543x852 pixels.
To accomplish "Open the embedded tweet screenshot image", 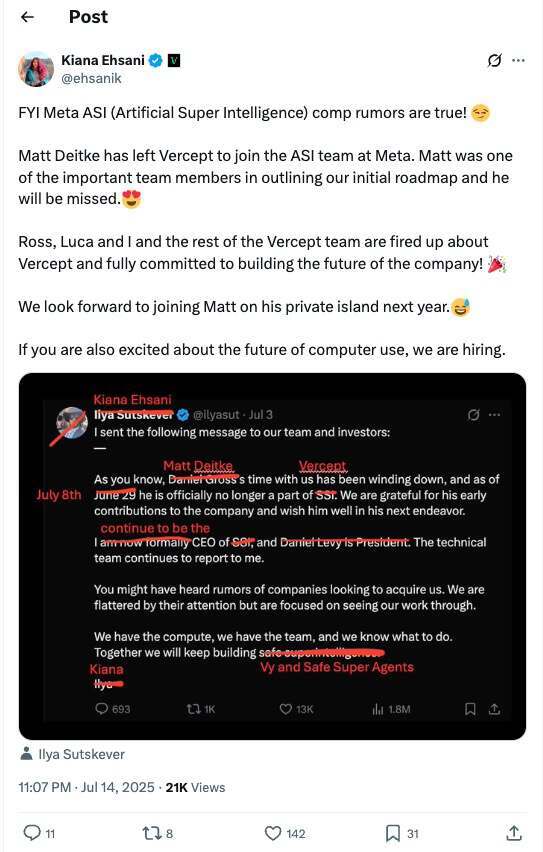I will [x=272, y=556].
